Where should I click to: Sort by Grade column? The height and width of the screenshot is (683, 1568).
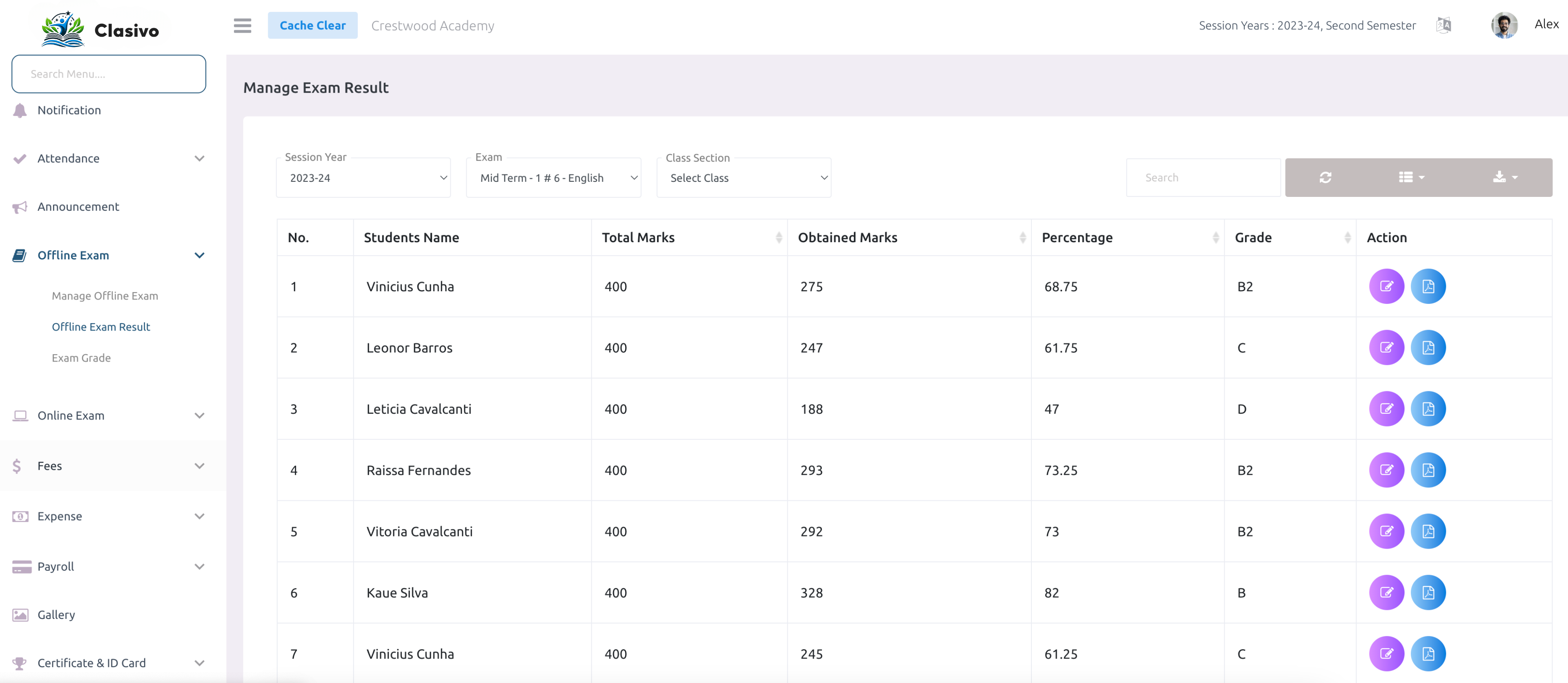click(1290, 237)
